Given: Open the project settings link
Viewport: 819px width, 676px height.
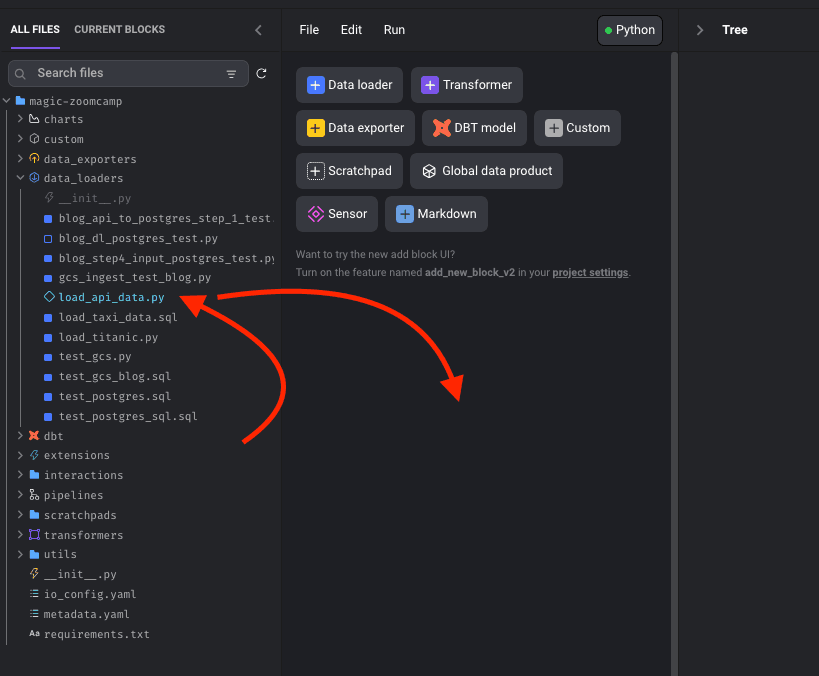Looking at the screenshot, I should pos(590,273).
